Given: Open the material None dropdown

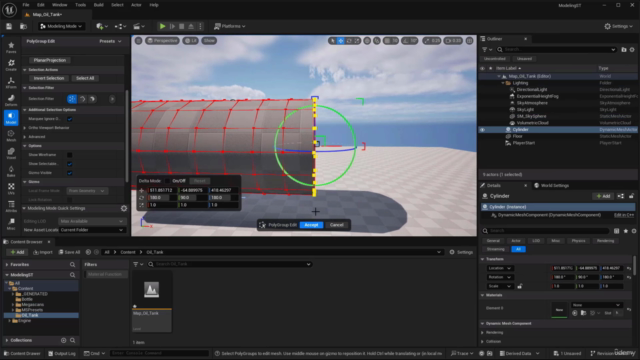Looking at the screenshot, I should coord(596,305).
